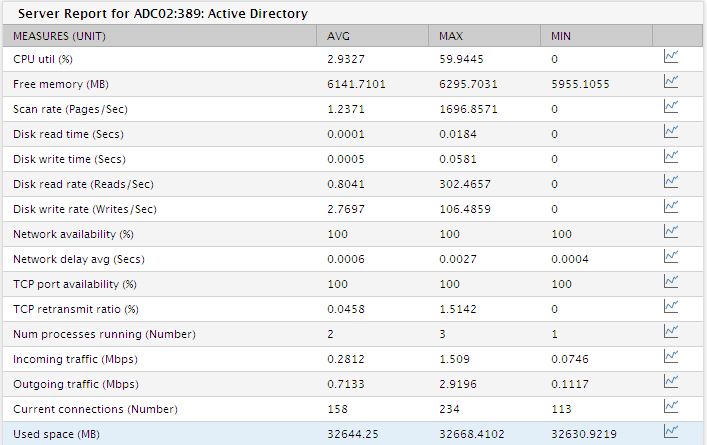The image size is (707, 445).
Task: Open the graph icon for Network delay avg
Action: pos(671,257)
